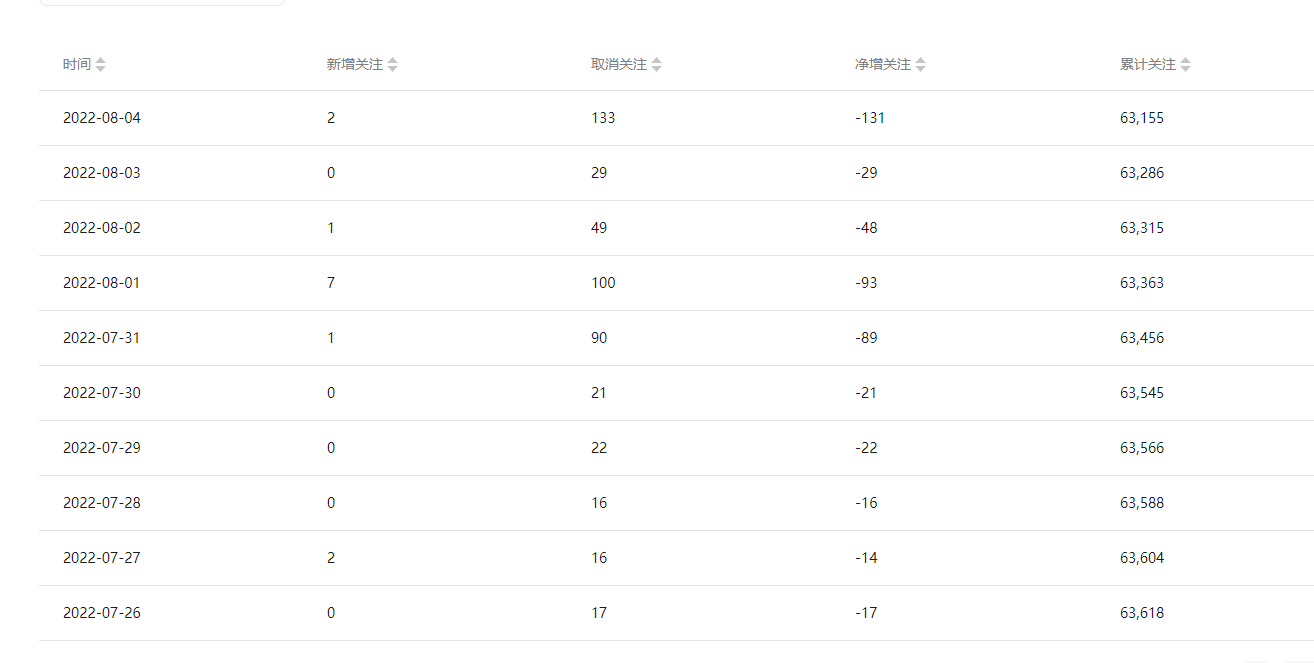Click cumulative followers value 63,155
The image size is (1314, 663).
pyautogui.click(x=1142, y=118)
